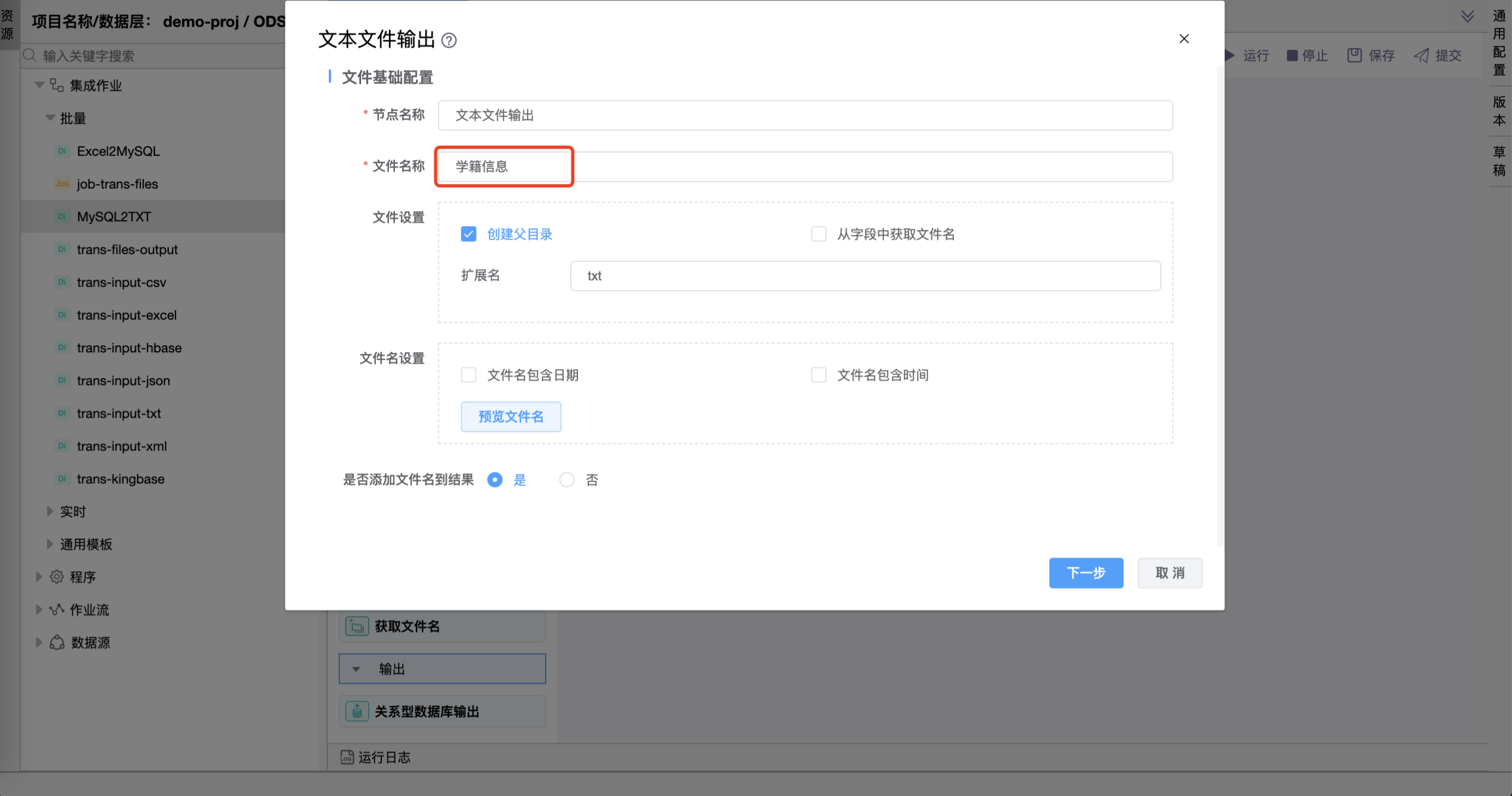Click the Submit (提交) paper plane icon

click(x=1421, y=56)
